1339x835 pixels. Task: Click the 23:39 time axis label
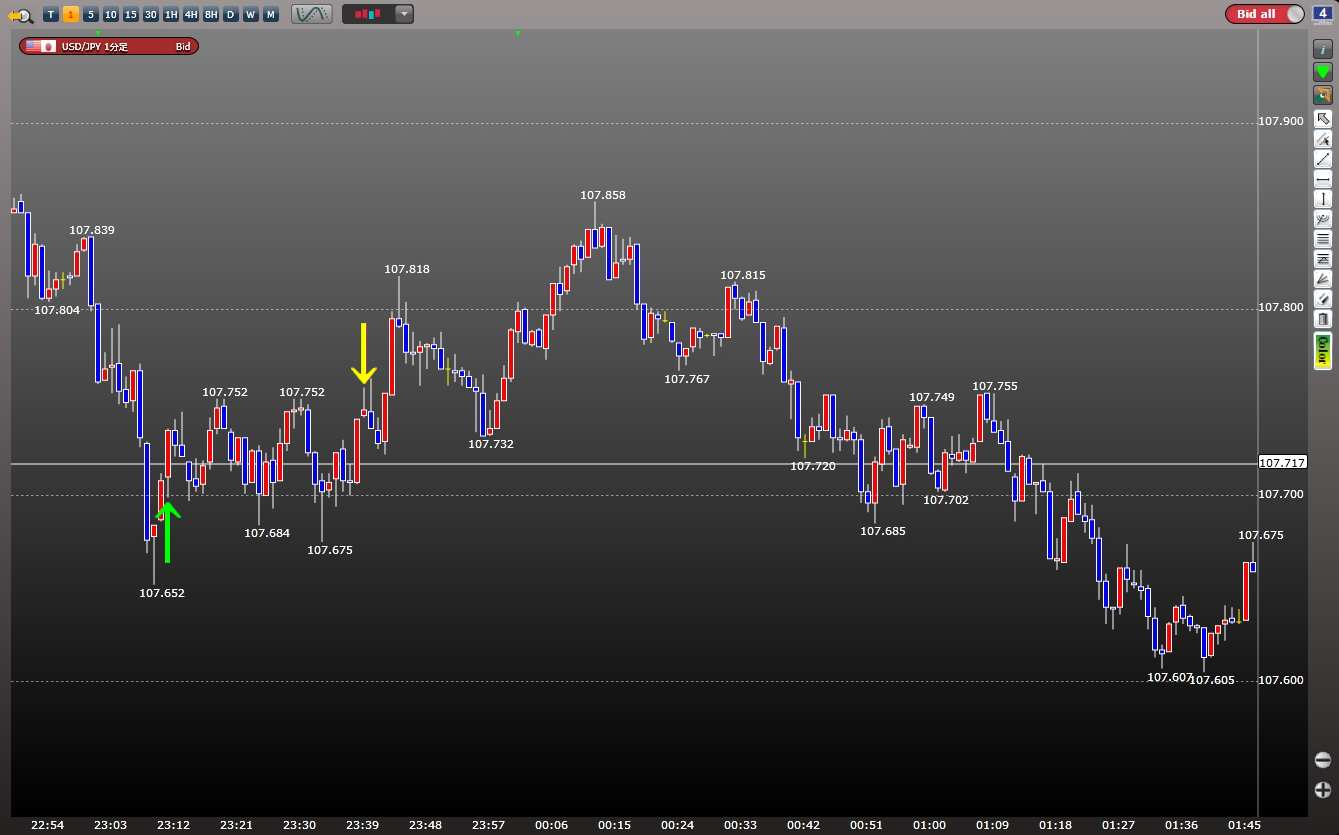pos(362,825)
